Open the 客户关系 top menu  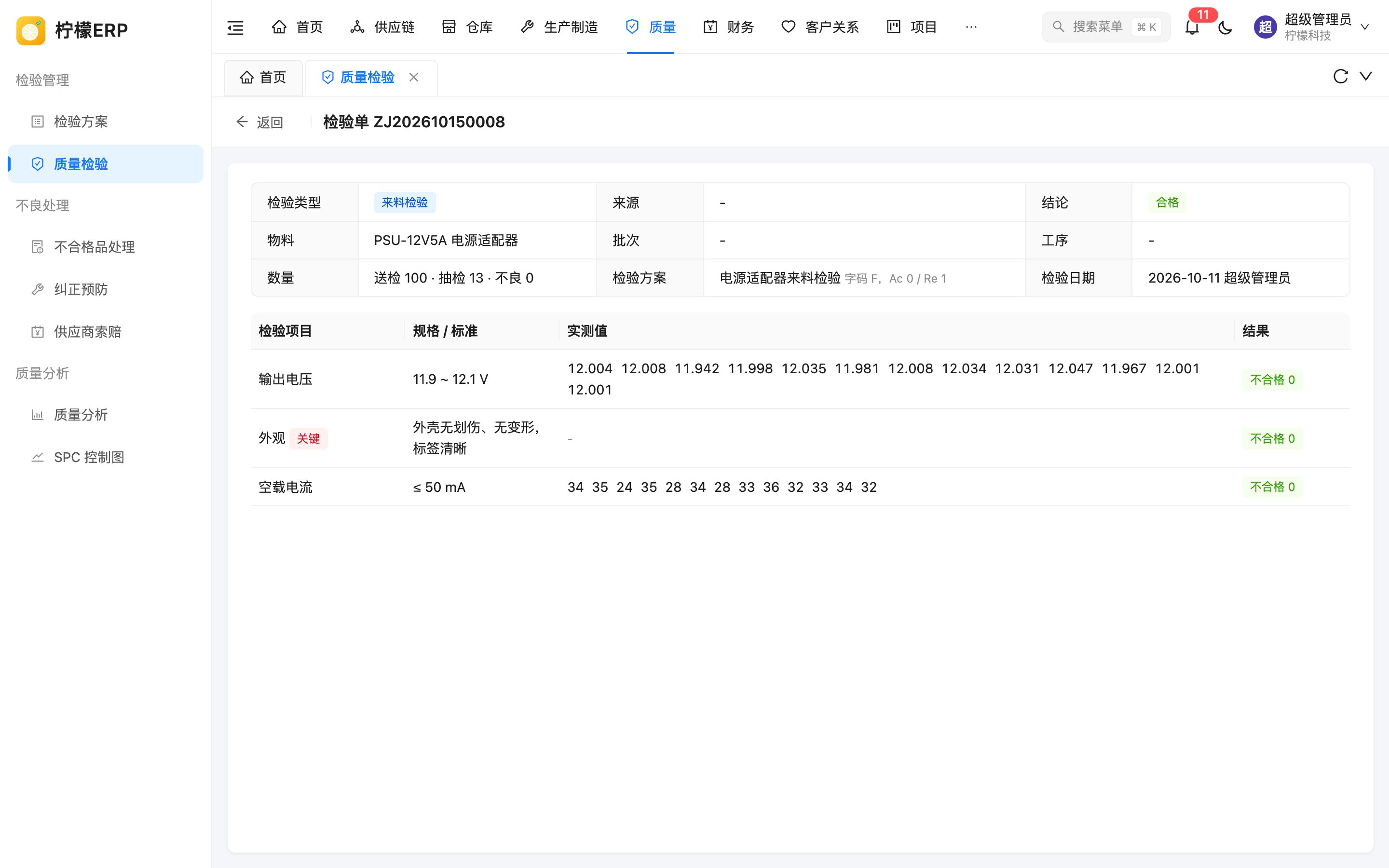[x=820, y=27]
